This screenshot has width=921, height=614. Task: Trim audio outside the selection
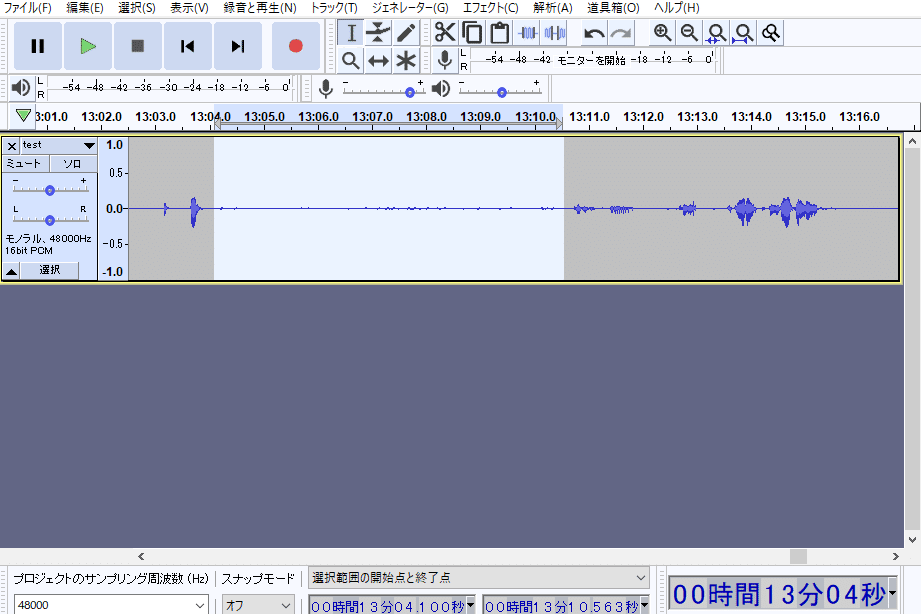click(527, 33)
